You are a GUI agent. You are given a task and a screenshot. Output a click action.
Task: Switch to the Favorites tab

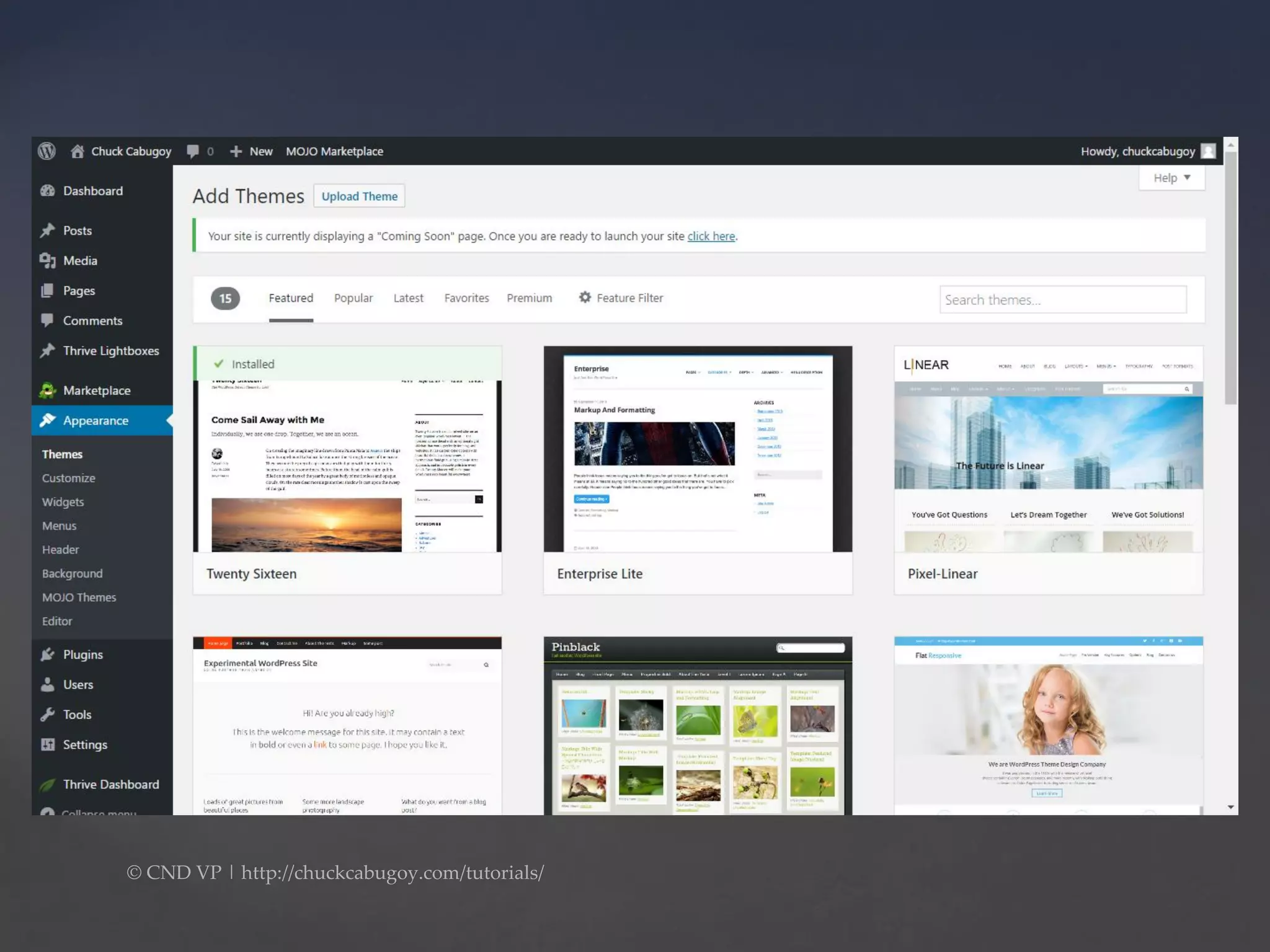tap(466, 298)
